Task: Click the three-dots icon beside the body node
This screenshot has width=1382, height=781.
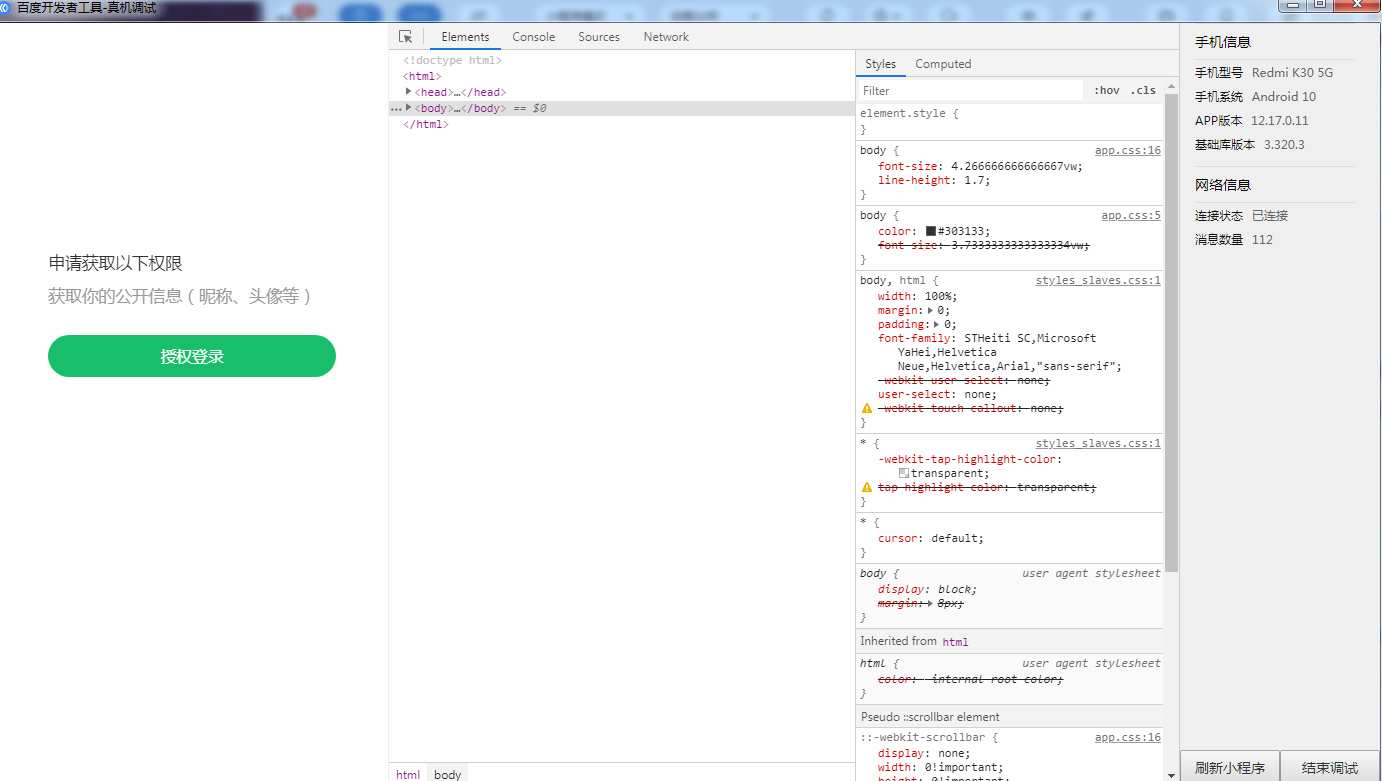Action: point(396,108)
